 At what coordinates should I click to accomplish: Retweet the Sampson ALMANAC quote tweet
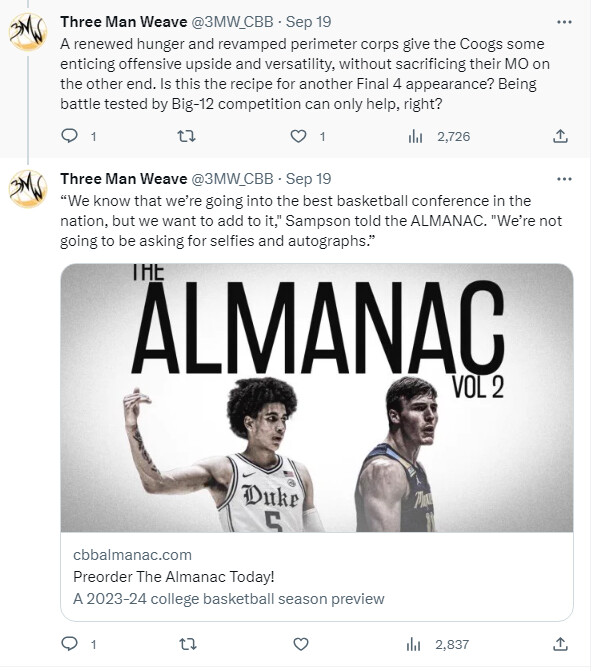(x=187, y=644)
